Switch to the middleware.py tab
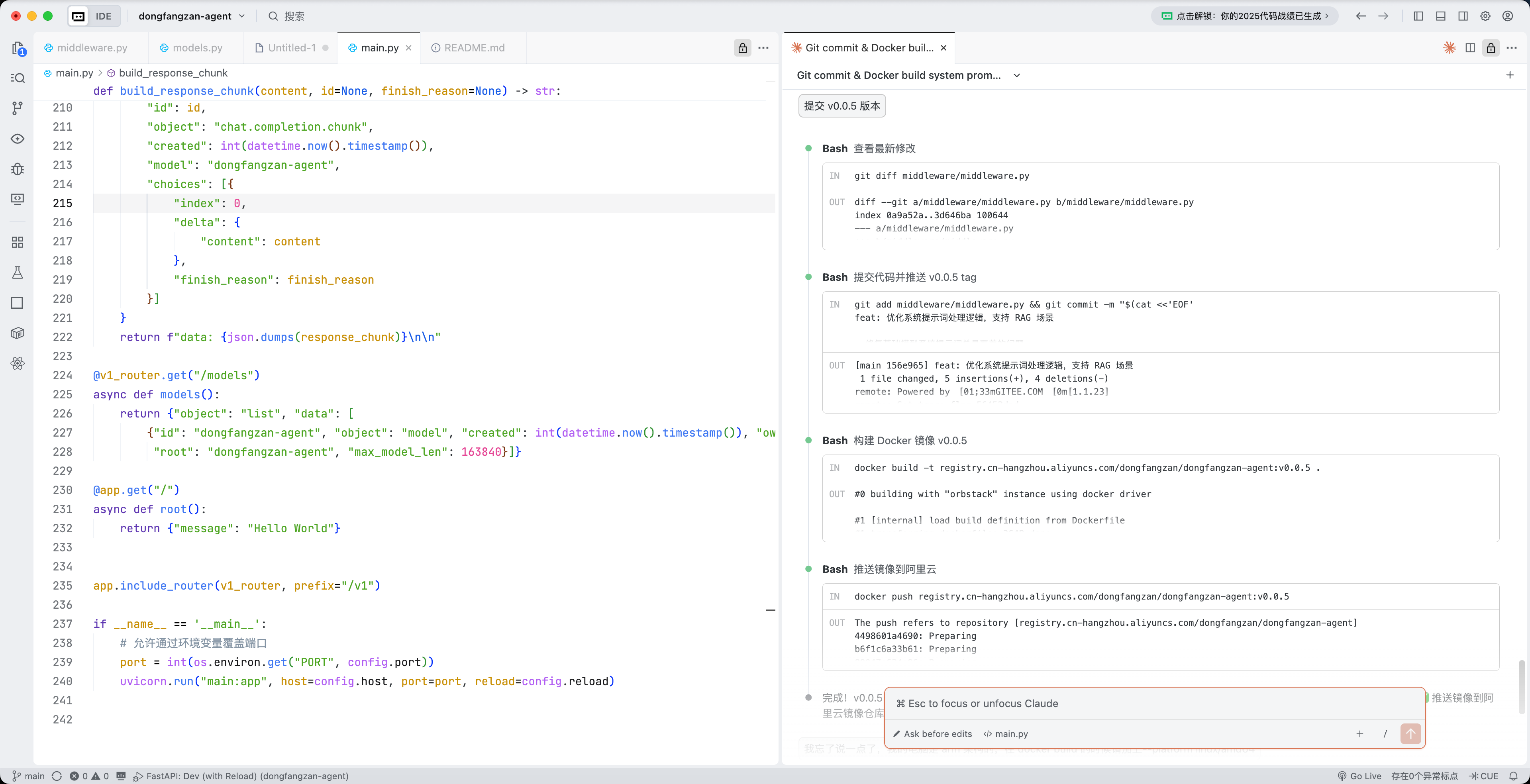1530x784 pixels. pos(92,47)
